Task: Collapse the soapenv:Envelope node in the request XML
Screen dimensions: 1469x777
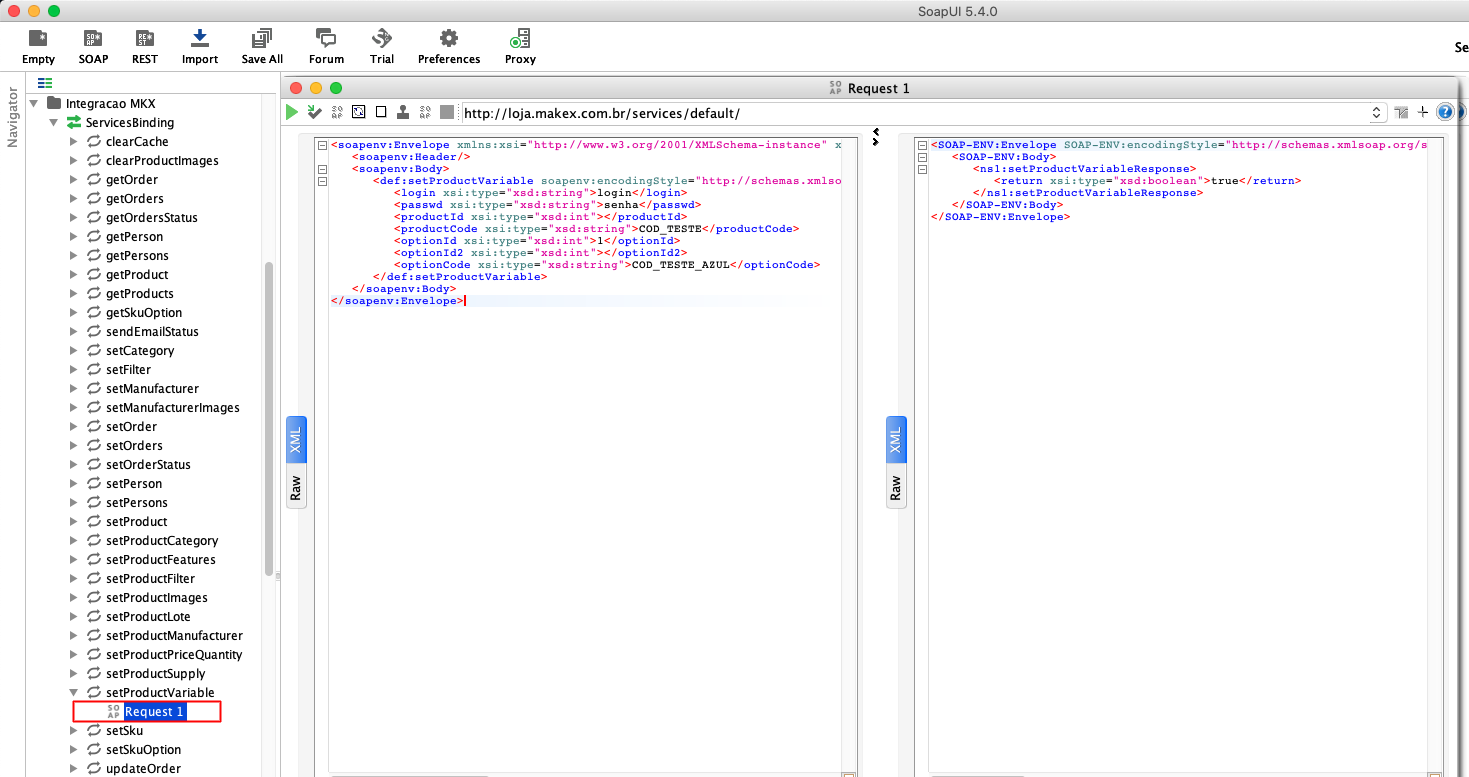Action: click(322, 145)
